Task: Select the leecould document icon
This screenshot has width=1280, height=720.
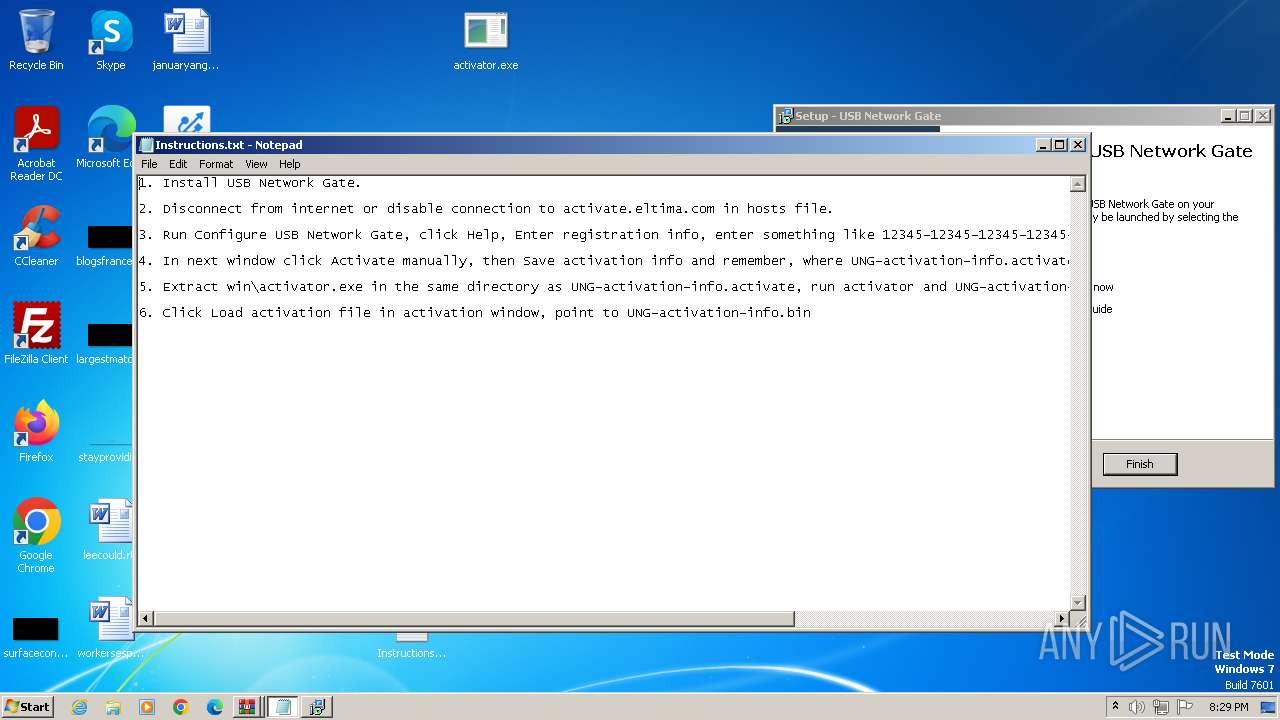Action: (108, 529)
